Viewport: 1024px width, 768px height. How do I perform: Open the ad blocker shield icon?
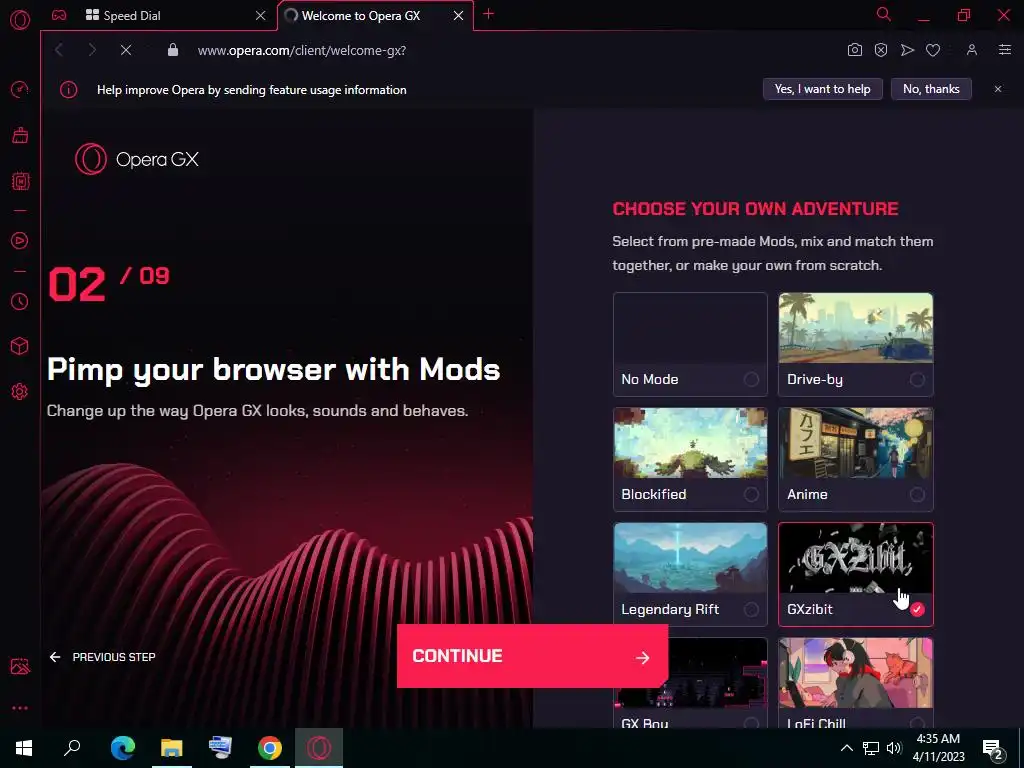click(881, 50)
